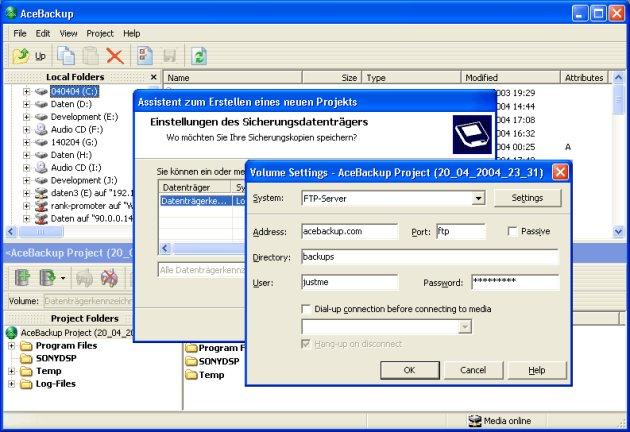The image size is (630, 432).
Task: Open the dial-up connection combo box
Action: pos(464,327)
